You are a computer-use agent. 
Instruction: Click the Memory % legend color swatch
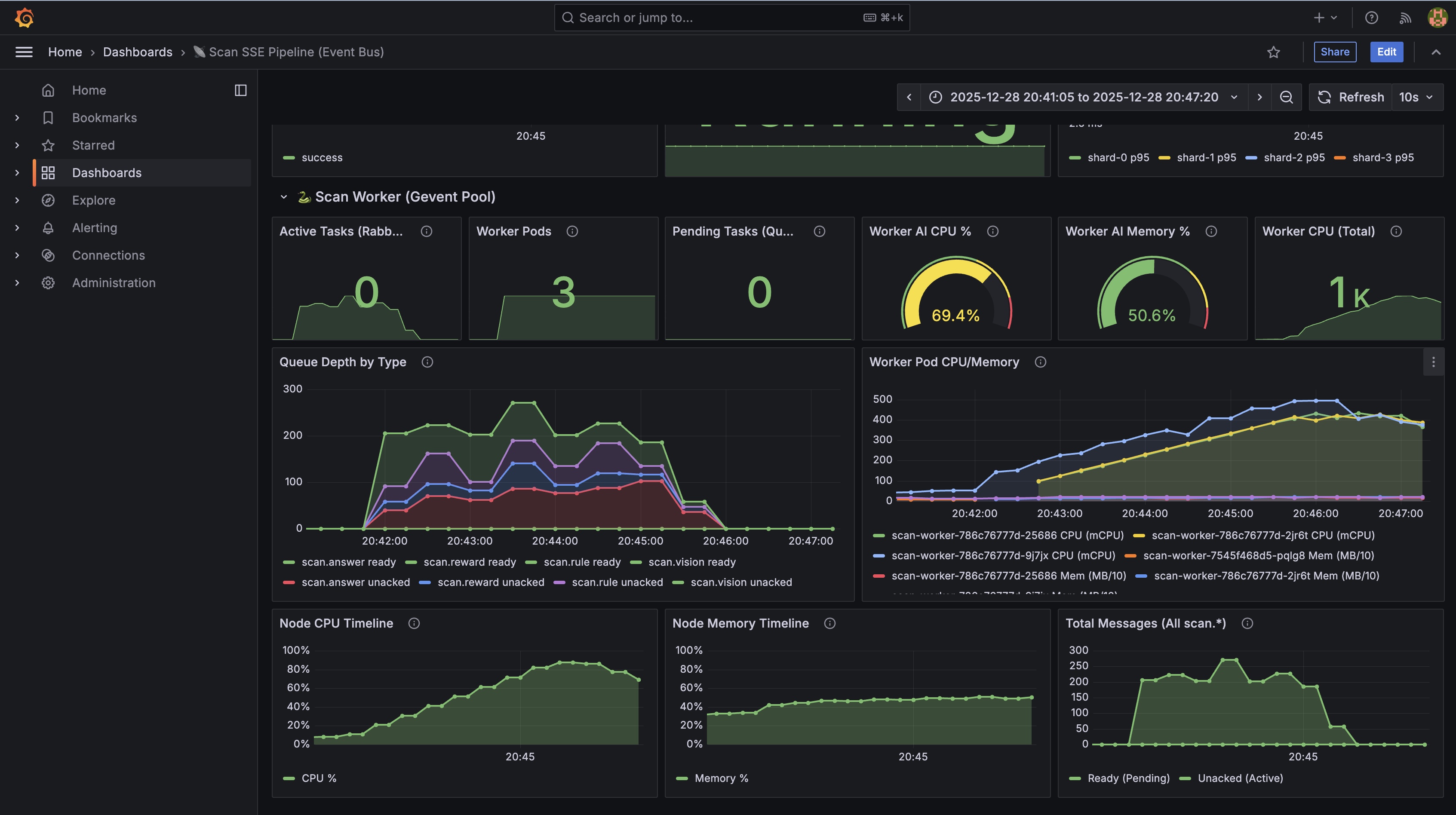(x=682, y=778)
